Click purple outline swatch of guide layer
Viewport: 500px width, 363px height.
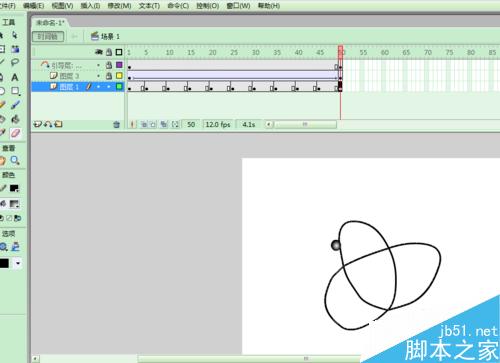119,65
